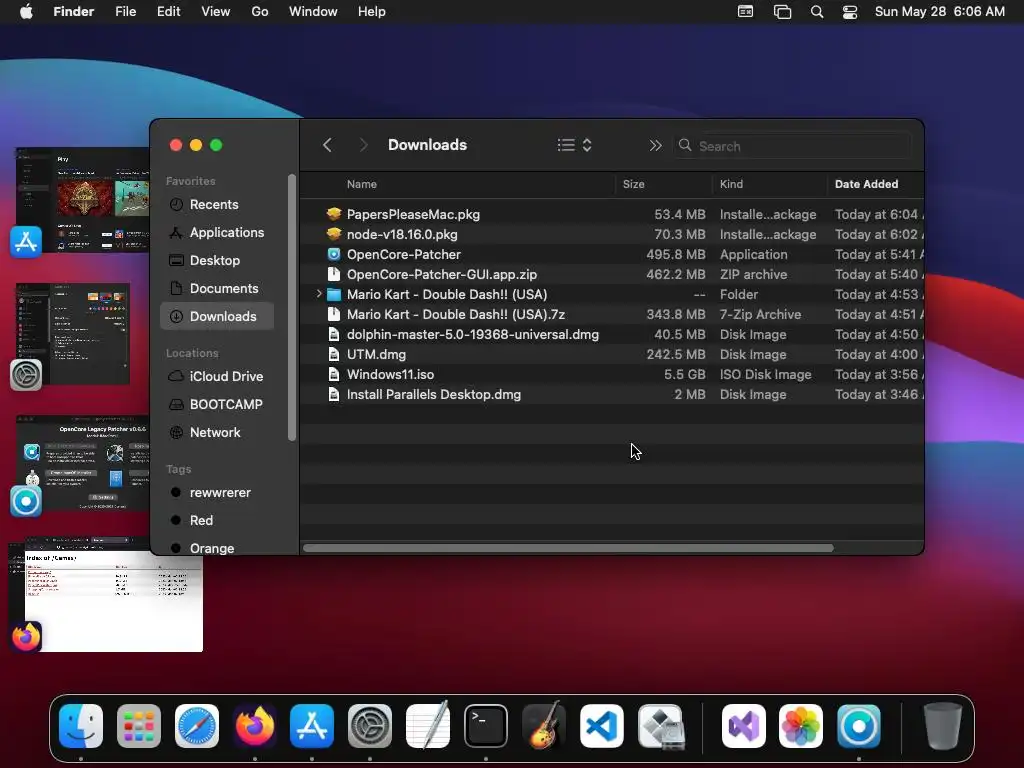This screenshot has height=768, width=1024.
Task: Open Firefox from the Dock
Action: [x=255, y=726]
